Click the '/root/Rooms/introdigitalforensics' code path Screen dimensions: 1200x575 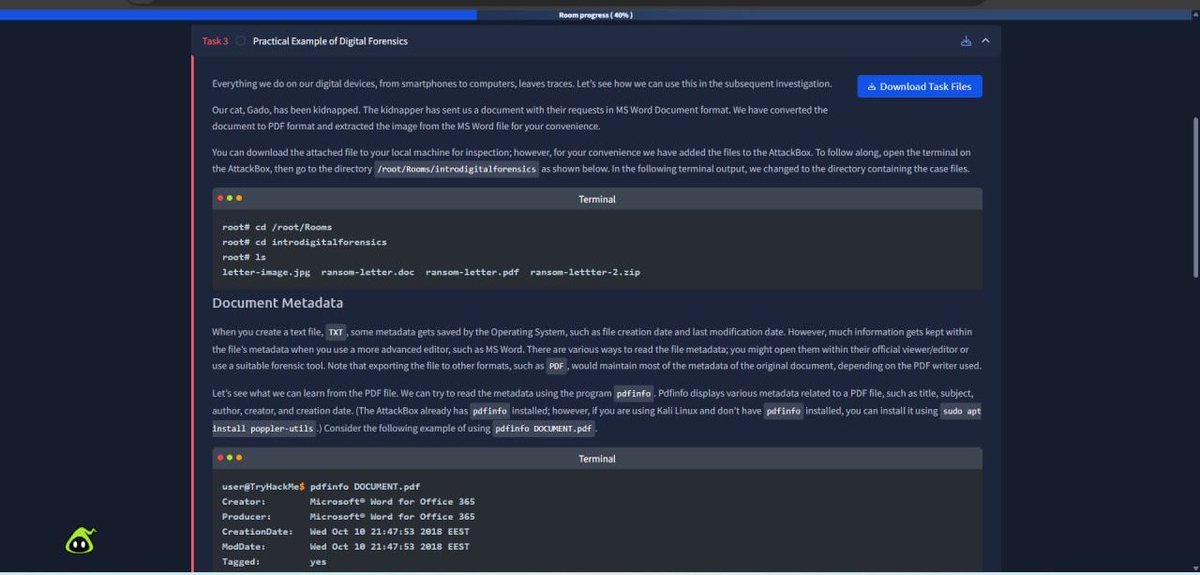pyautogui.click(x=457, y=169)
